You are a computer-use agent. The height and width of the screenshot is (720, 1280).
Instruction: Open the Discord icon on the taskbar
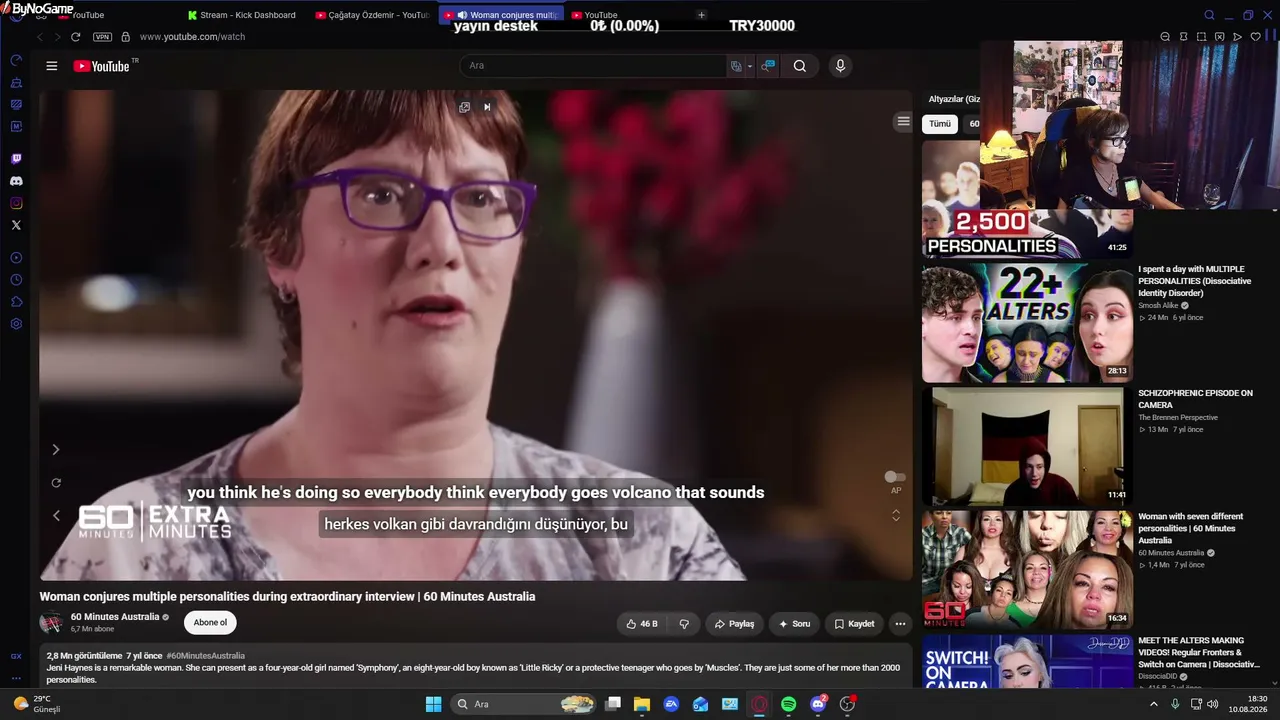pos(818,704)
